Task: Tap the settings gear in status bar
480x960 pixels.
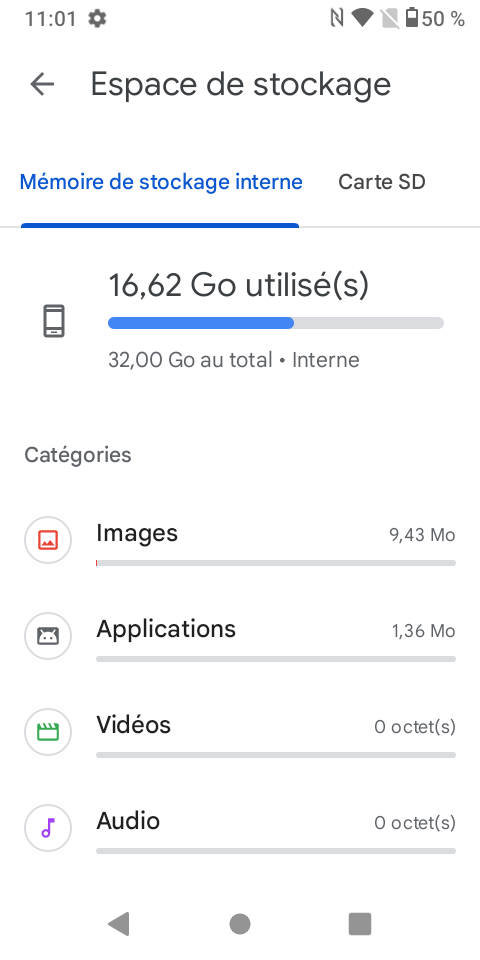Action: point(97,18)
